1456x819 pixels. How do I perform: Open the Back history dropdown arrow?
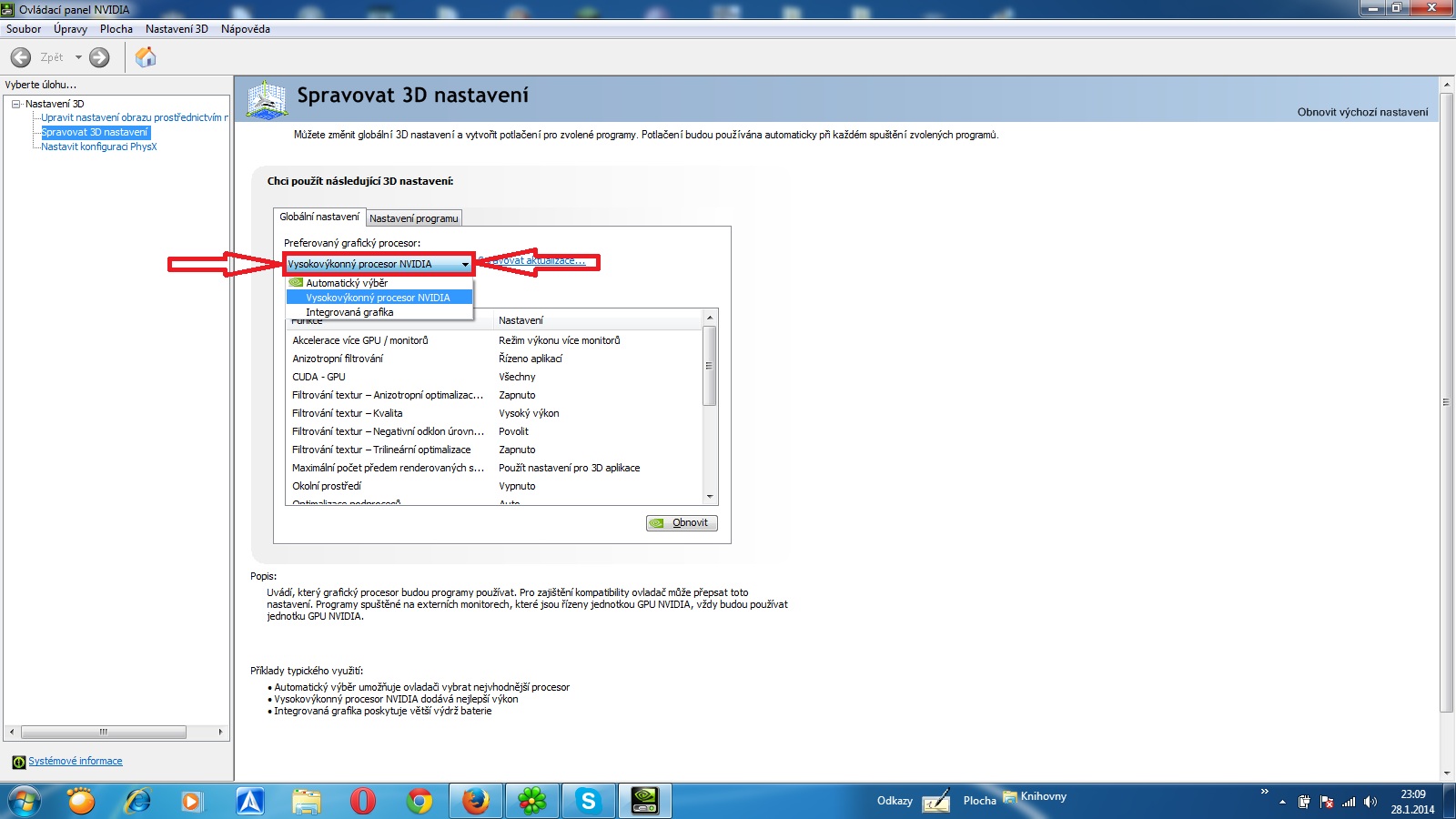tap(78, 57)
